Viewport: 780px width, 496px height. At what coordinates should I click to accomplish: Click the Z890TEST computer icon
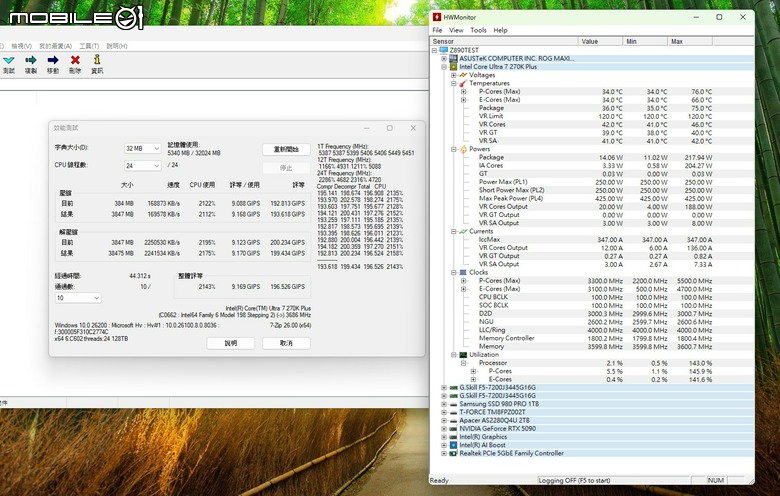pos(444,50)
